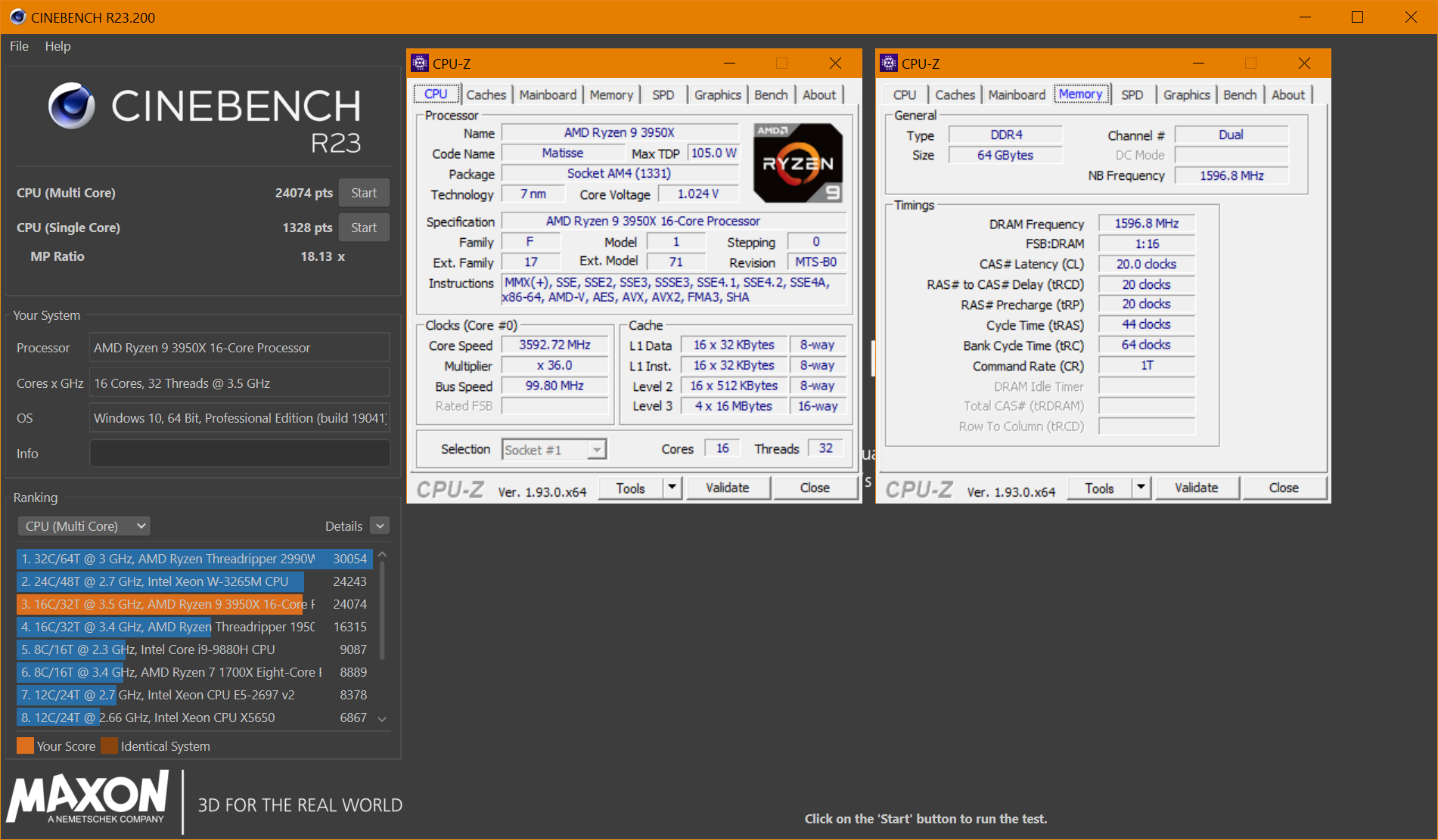Click the right CPU-Z window title icon
This screenshot has height=840, width=1438.
(889, 64)
